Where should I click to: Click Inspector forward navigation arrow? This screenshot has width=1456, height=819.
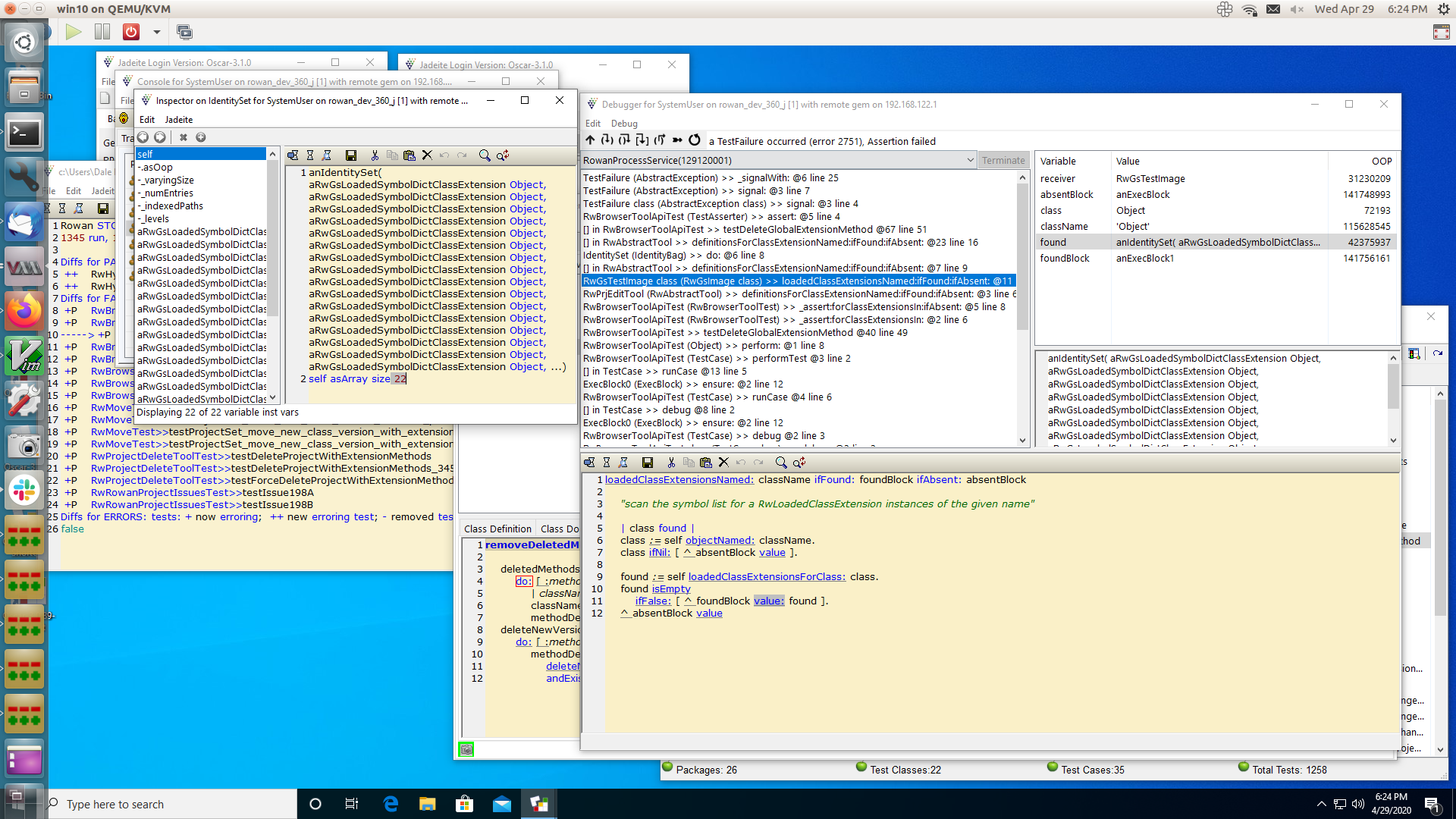tap(160, 137)
